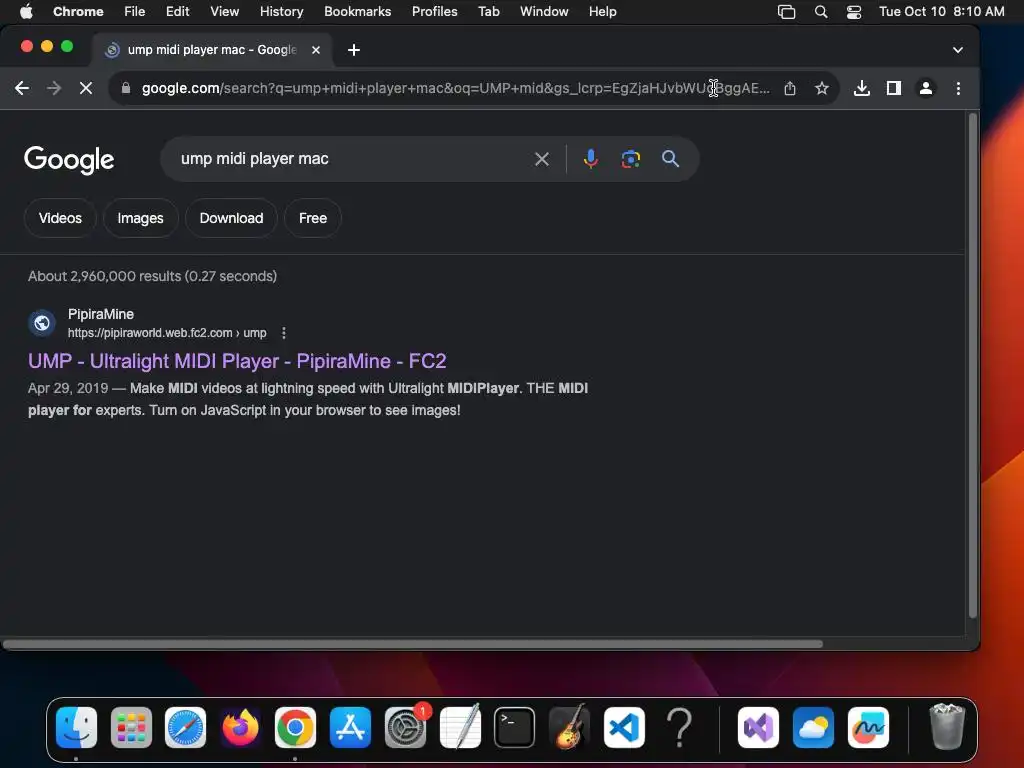The image size is (1024, 768).
Task: Apply the Free filter chip
Action: tap(313, 218)
